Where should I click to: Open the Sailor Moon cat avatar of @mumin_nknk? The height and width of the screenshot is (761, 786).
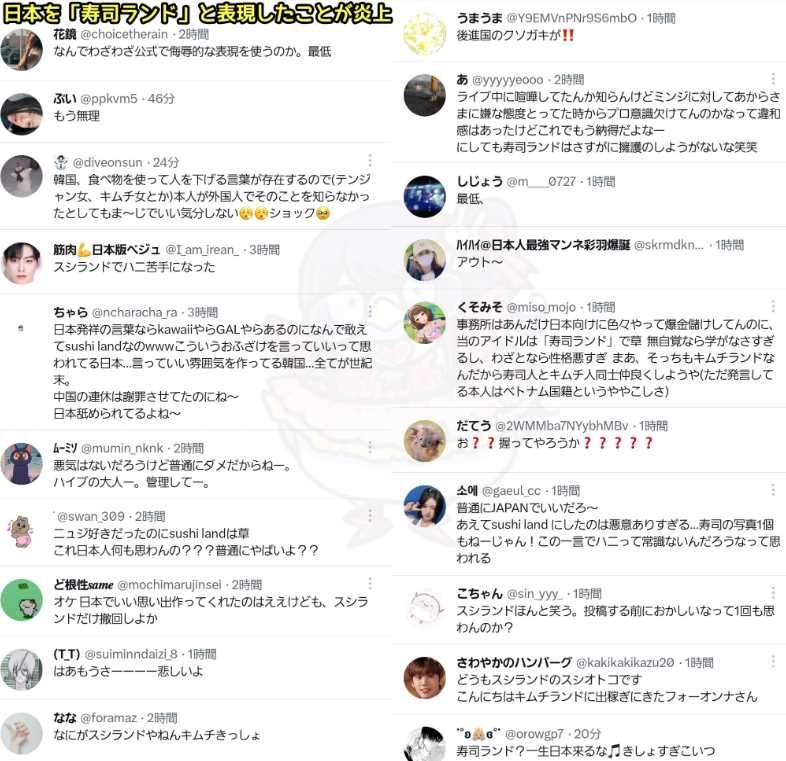(x=22, y=463)
